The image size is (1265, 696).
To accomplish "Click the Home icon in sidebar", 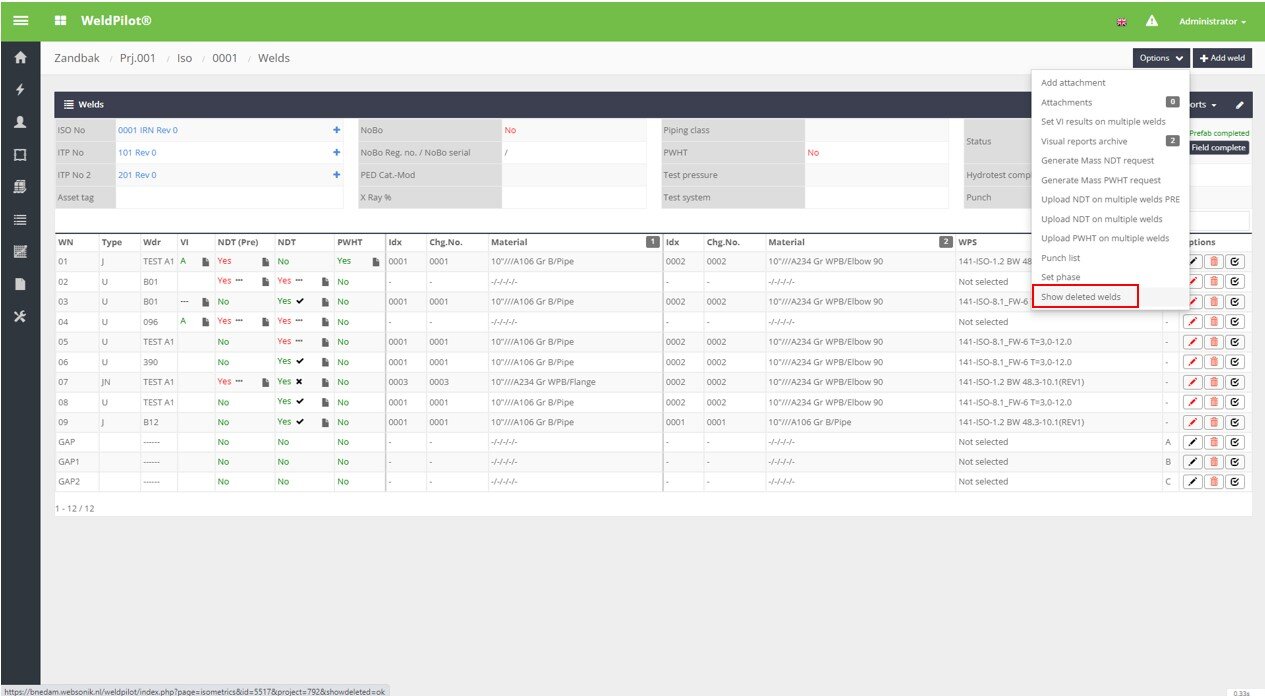I will coord(20,58).
